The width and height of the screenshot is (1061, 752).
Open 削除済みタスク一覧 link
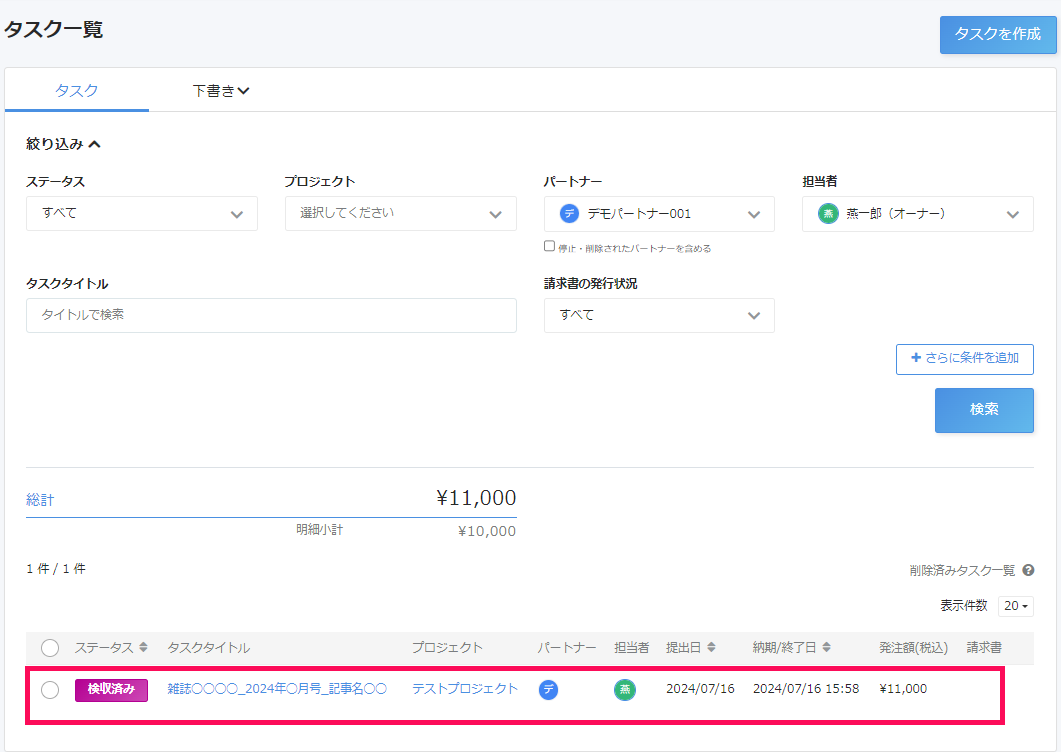(x=962, y=571)
